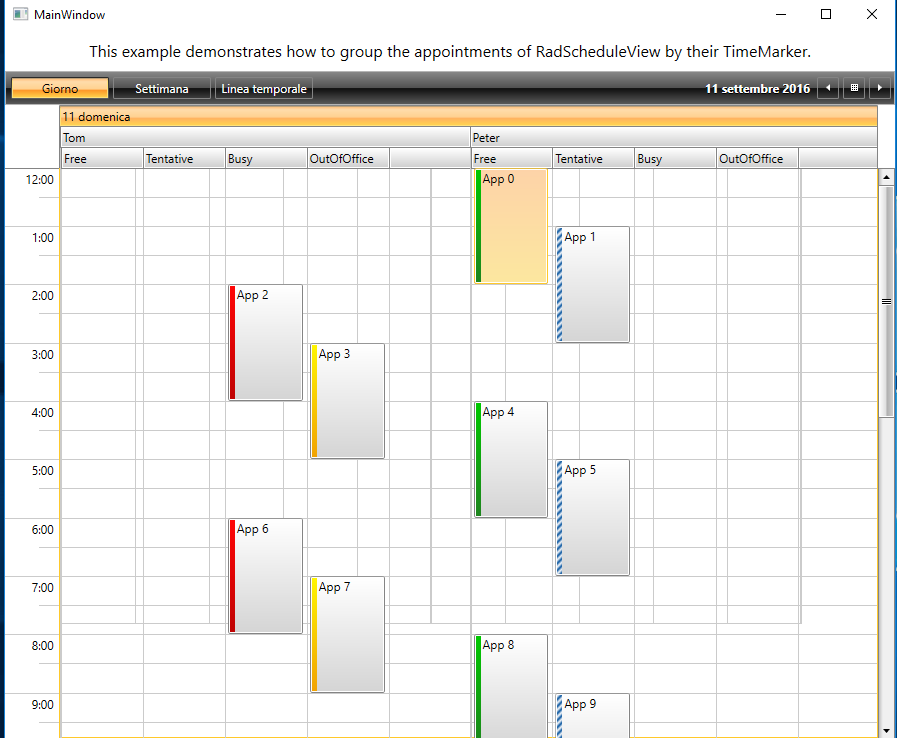Click the scrollbar up arrow
The width and height of the screenshot is (897, 738).
click(x=886, y=177)
